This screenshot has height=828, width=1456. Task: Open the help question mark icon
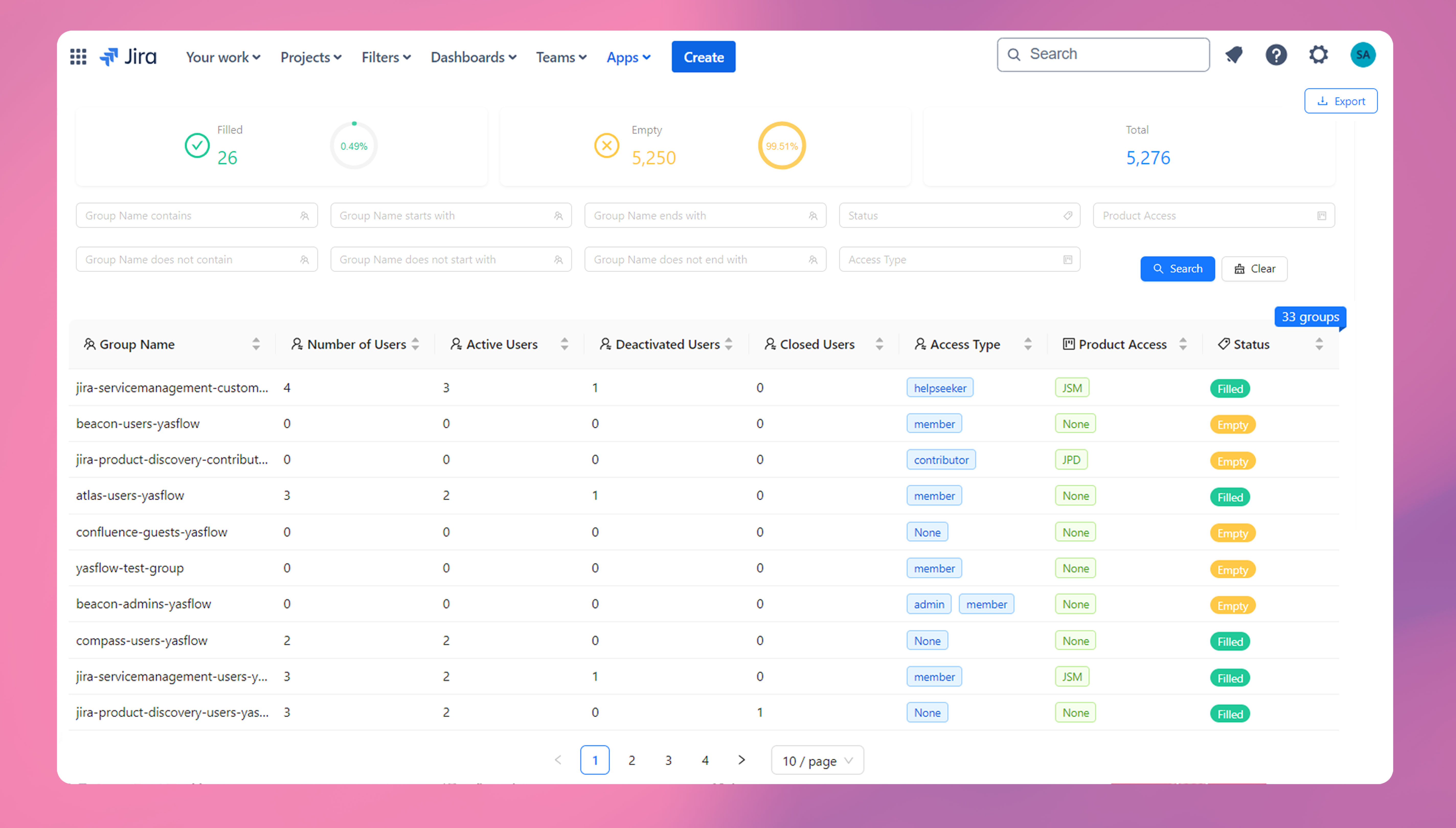(1276, 55)
